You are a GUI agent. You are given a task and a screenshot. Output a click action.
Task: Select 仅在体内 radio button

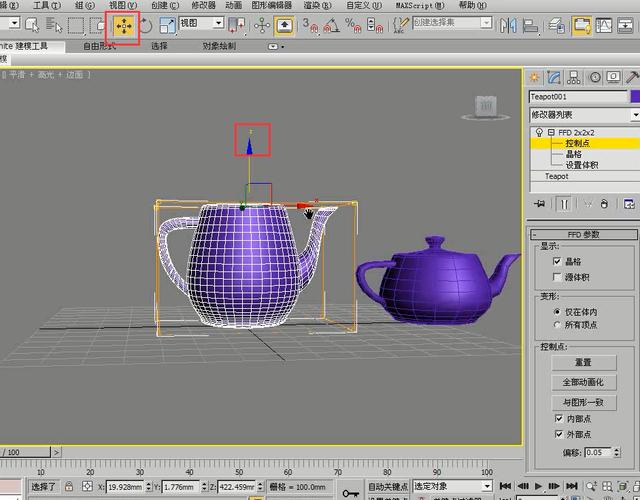[x=557, y=312]
